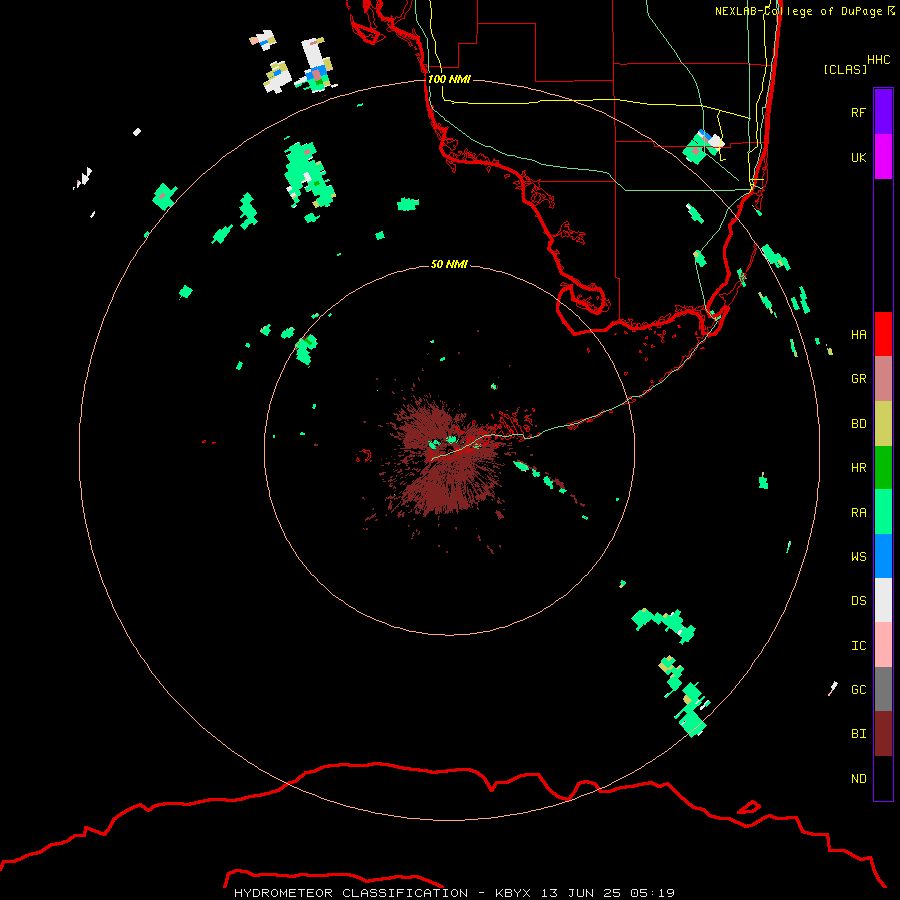Click the HA legend label
Screen dimensions: 900x900
point(859,334)
